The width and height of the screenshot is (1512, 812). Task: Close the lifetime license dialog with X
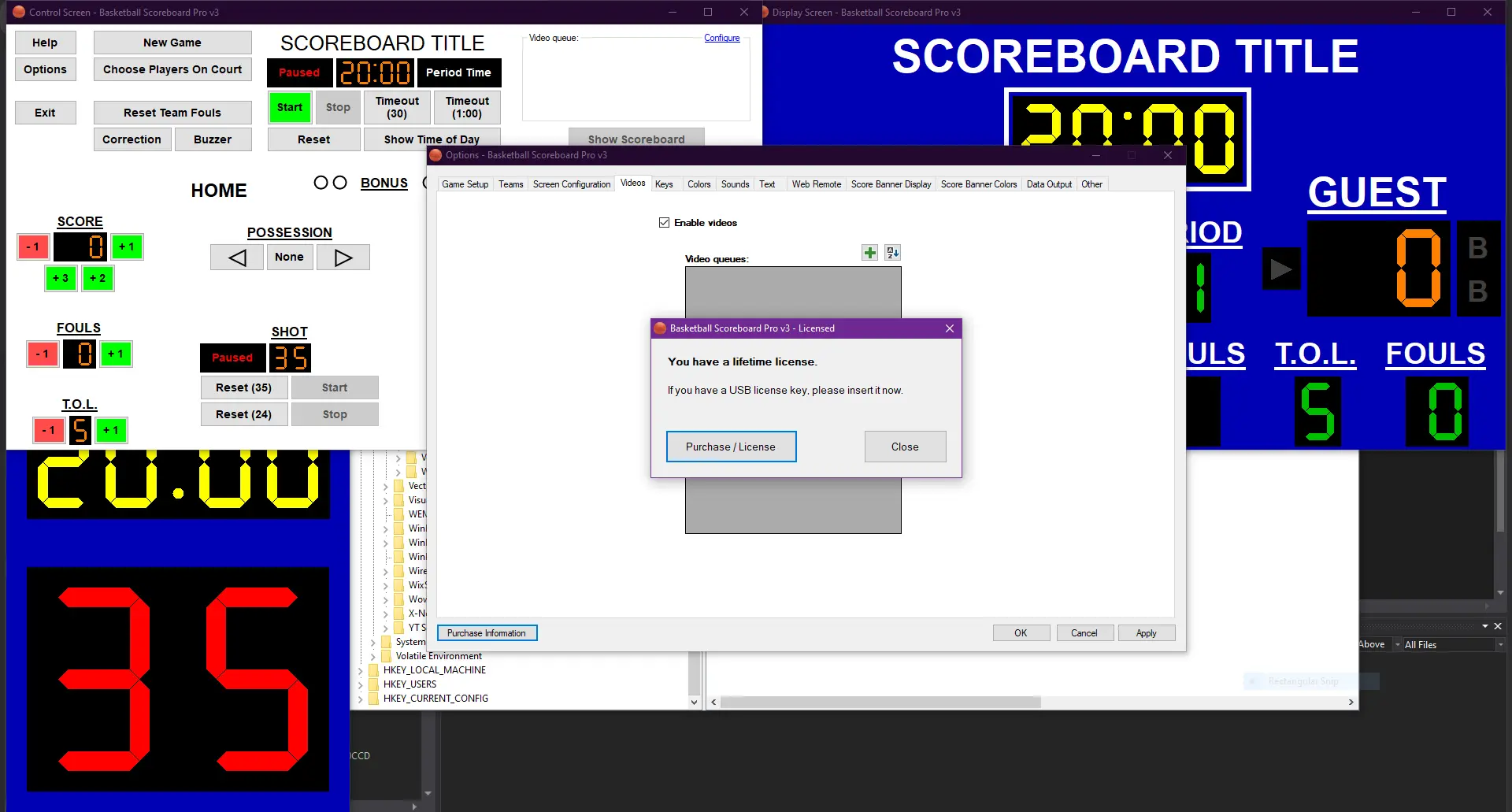pyautogui.click(x=950, y=328)
